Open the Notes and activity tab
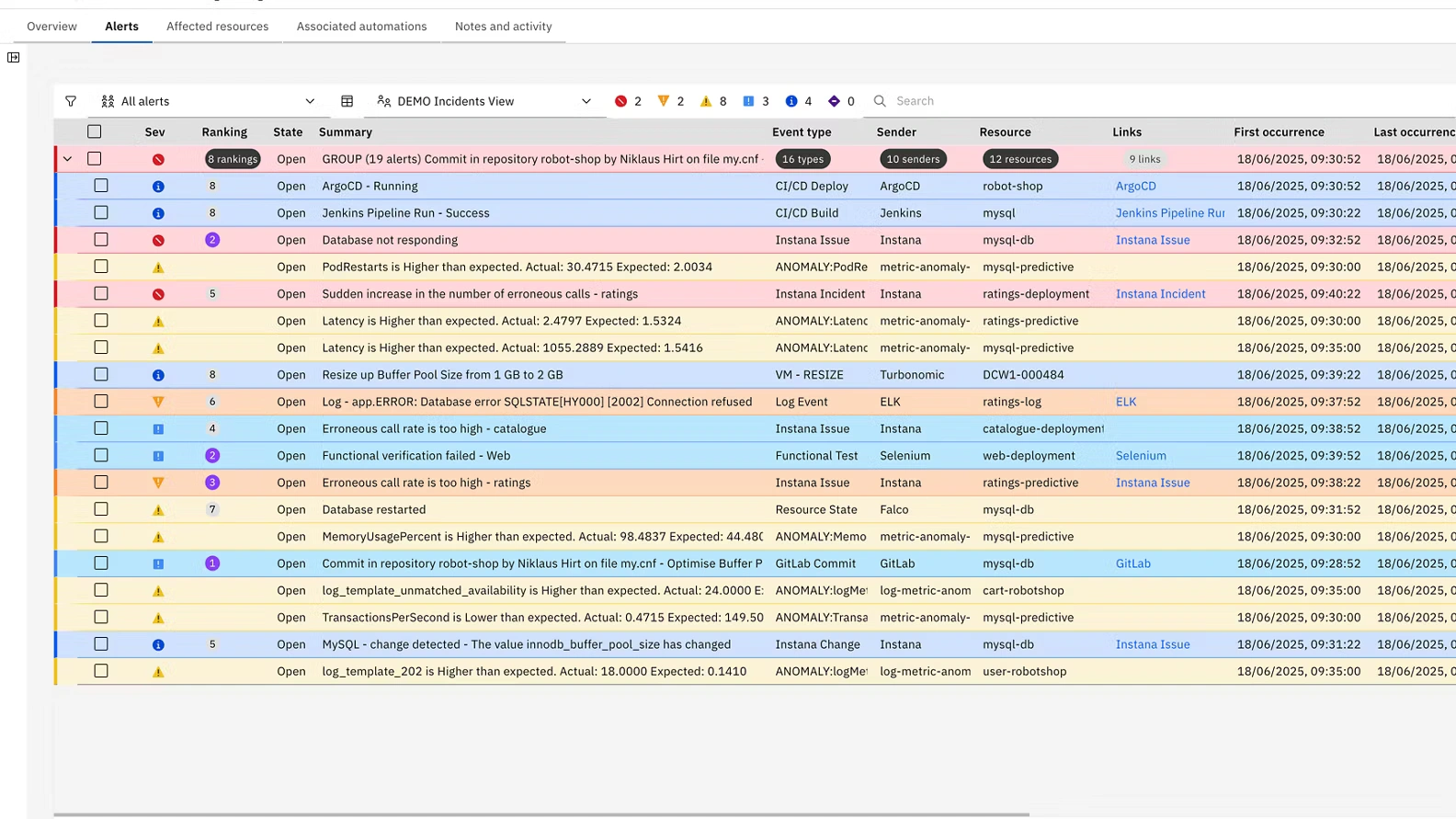 (503, 27)
